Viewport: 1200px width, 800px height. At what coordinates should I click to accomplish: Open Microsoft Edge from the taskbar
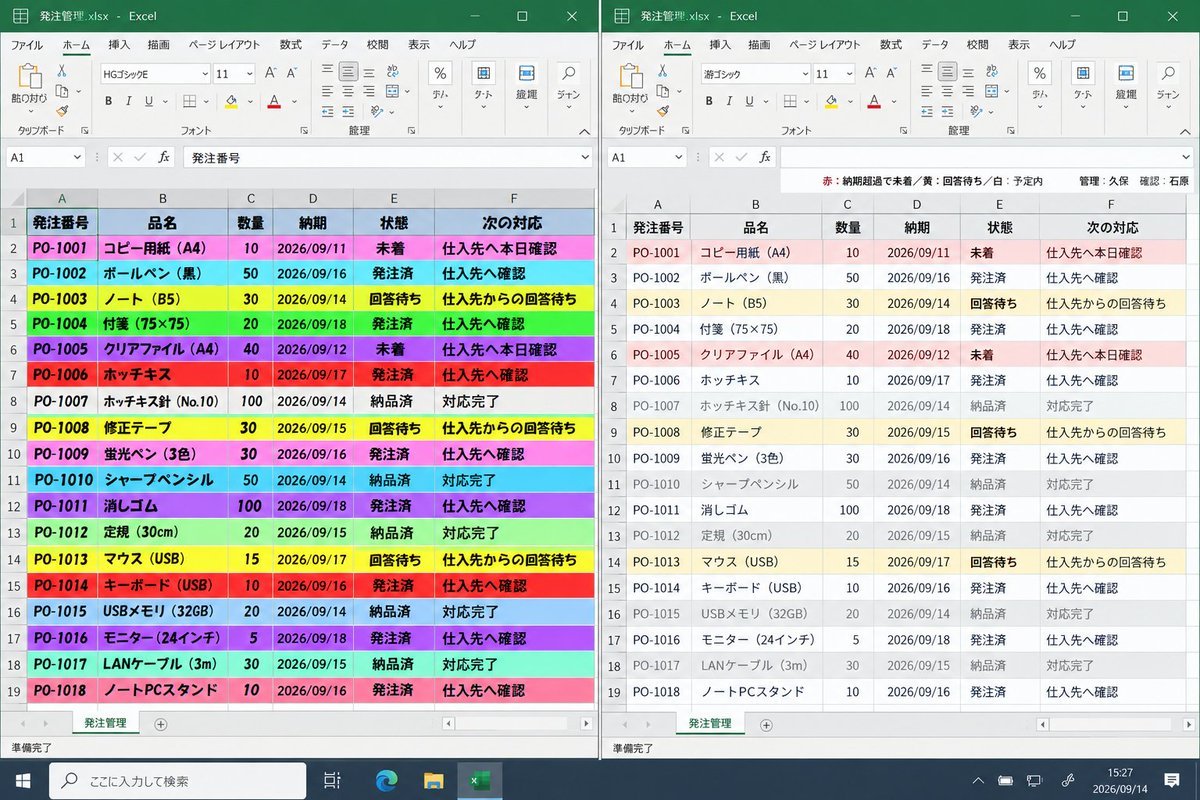(x=387, y=780)
